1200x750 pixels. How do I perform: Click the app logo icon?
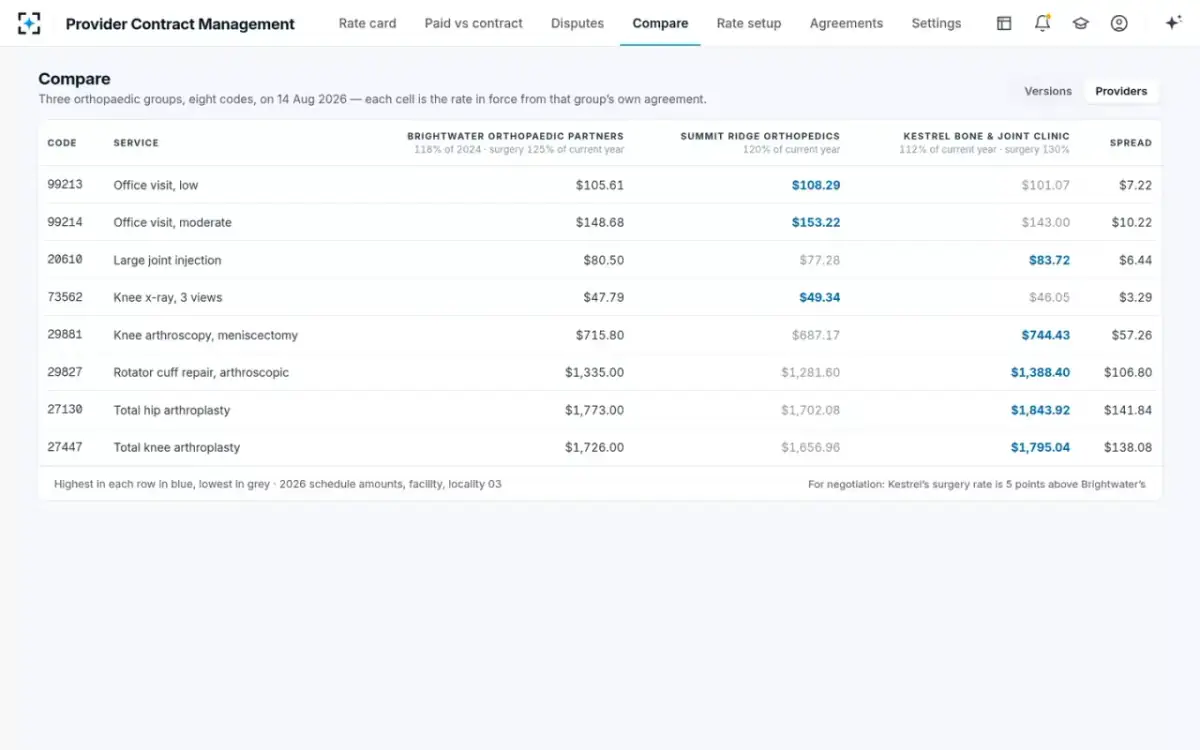[30, 23]
